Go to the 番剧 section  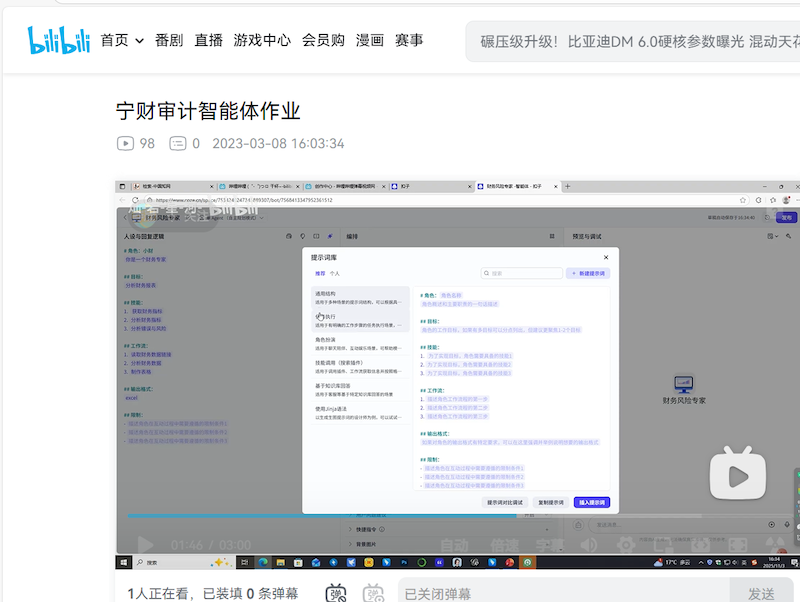pos(169,40)
